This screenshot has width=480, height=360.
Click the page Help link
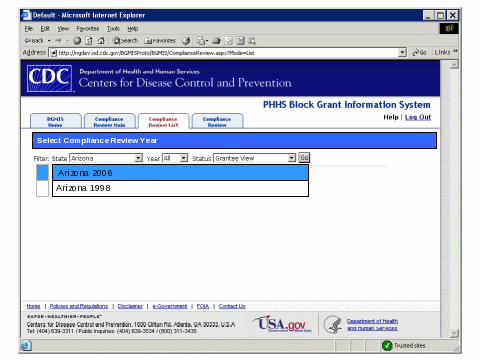[391, 117]
